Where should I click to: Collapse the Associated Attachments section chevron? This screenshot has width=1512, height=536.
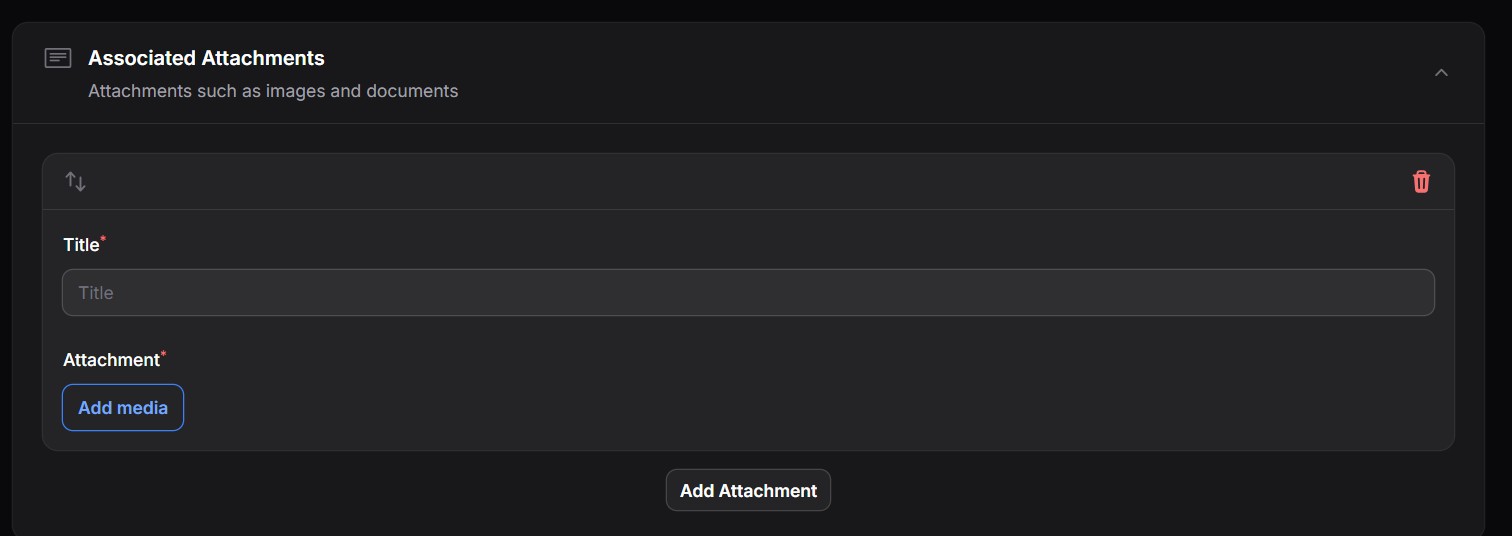[x=1441, y=73]
